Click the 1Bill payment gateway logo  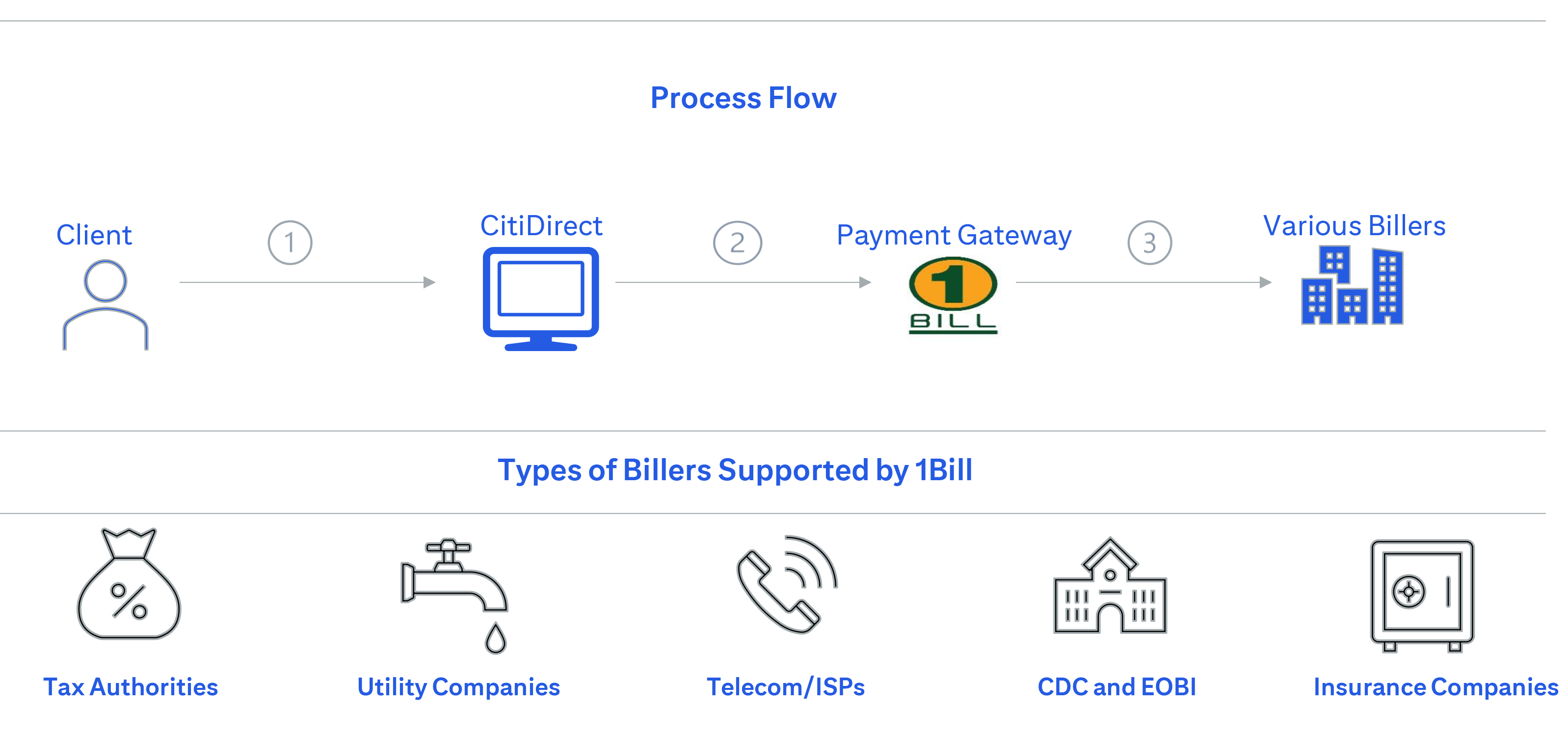pos(953,296)
